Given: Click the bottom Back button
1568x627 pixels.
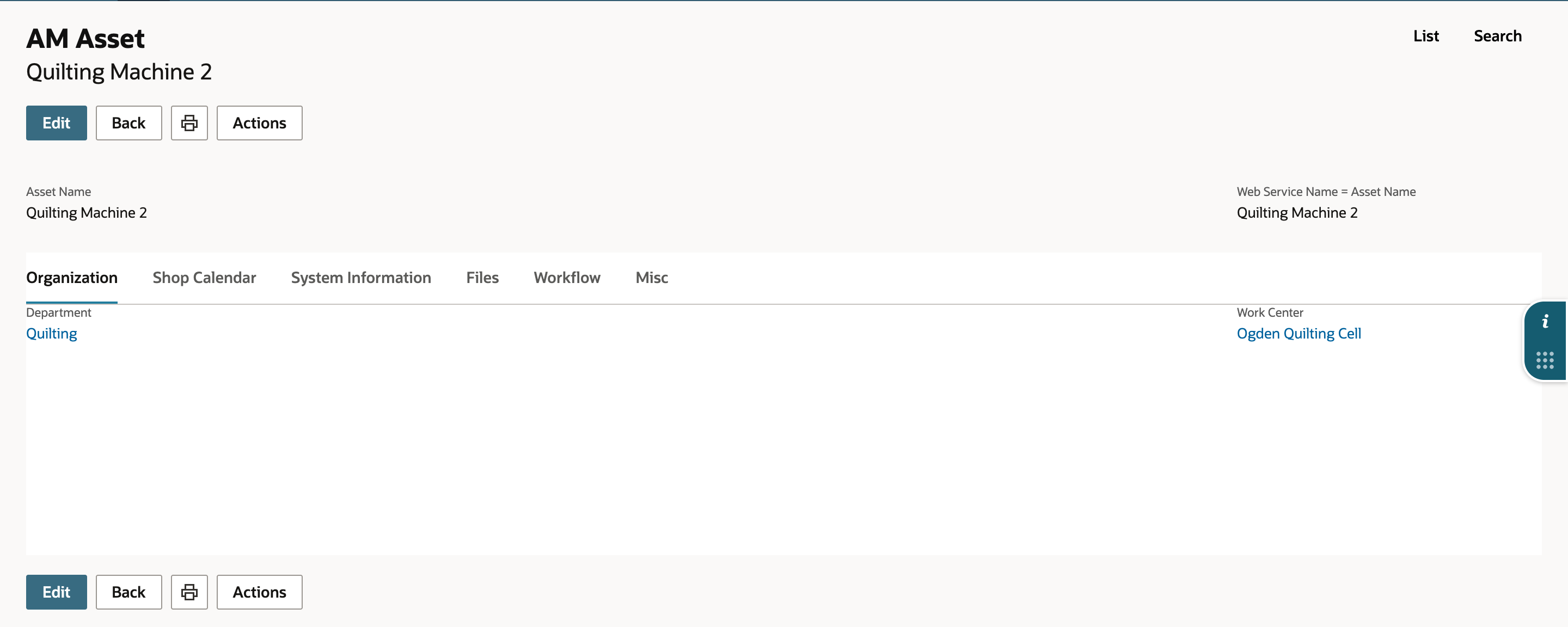Looking at the screenshot, I should tap(128, 592).
